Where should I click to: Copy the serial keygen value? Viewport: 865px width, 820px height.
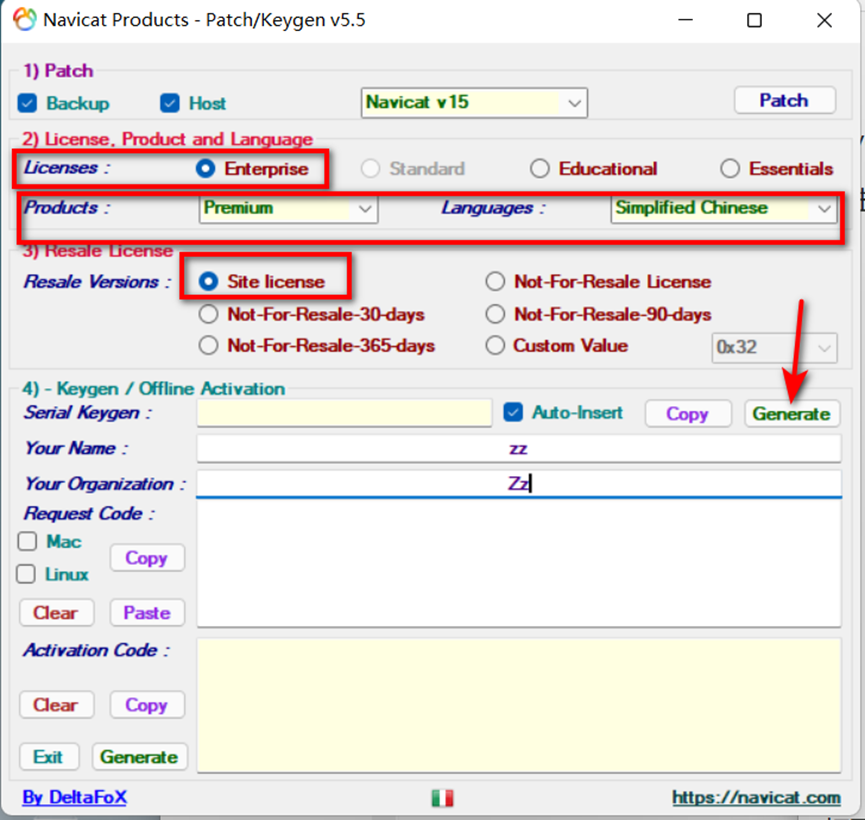tap(688, 413)
